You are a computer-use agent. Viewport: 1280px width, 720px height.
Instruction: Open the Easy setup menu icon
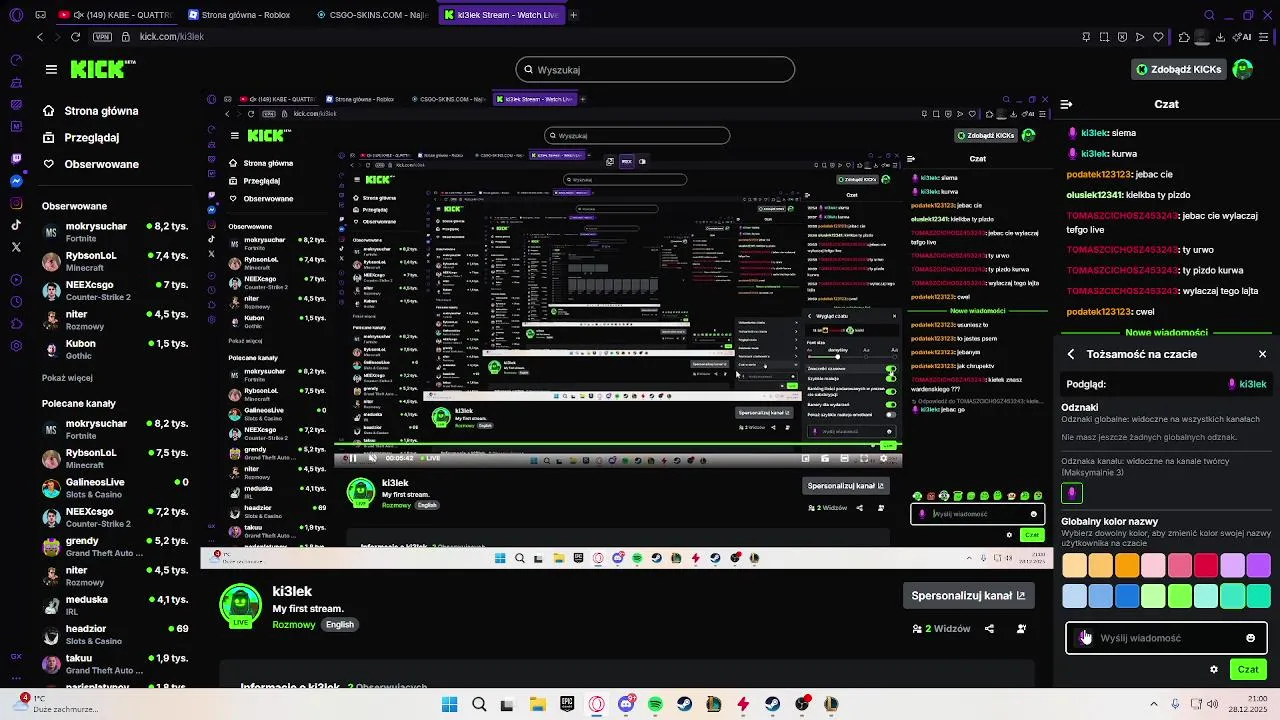(1265, 37)
